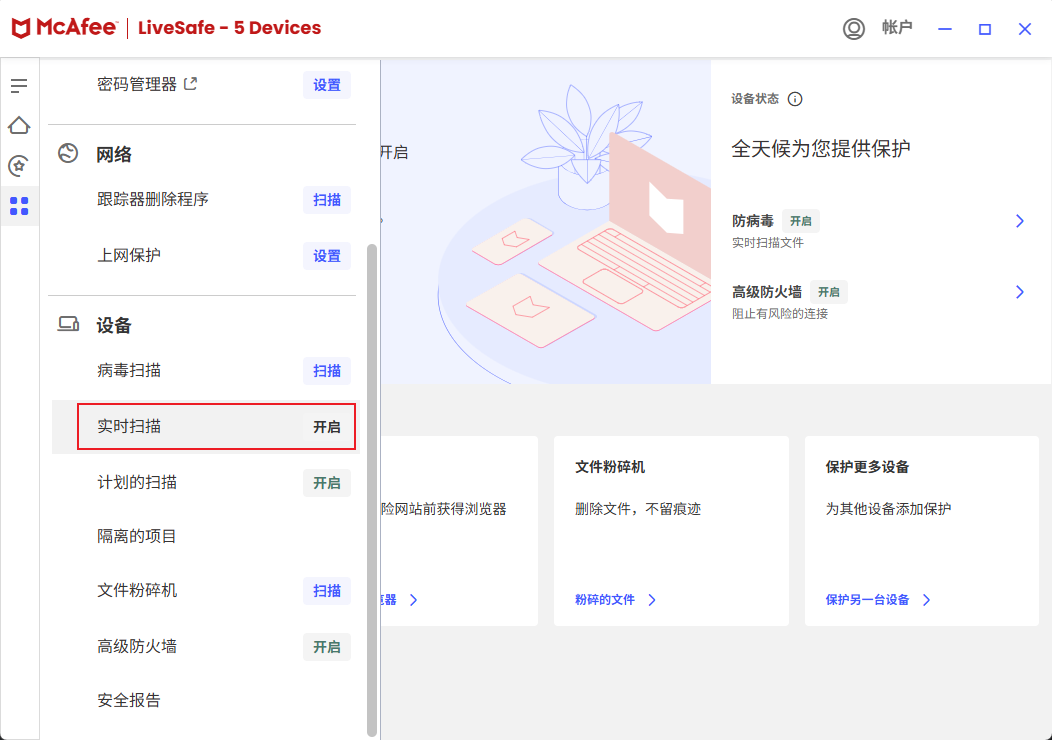Click the 设备 laptop section icon
The height and width of the screenshot is (740, 1052).
click(68, 325)
